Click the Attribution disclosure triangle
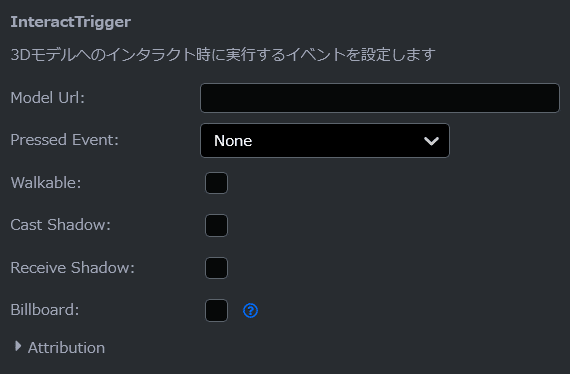Screen dimensions: 570x374 point(17,346)
